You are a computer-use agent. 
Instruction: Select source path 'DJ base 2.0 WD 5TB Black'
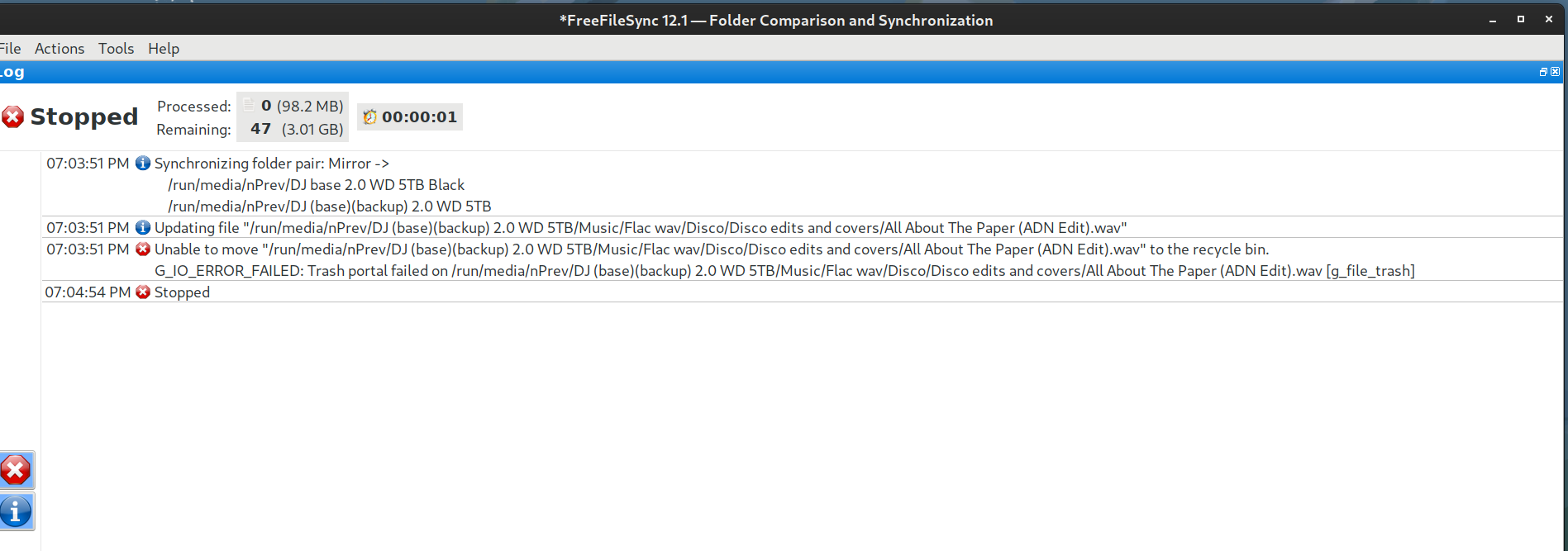[x=316, y=184]
